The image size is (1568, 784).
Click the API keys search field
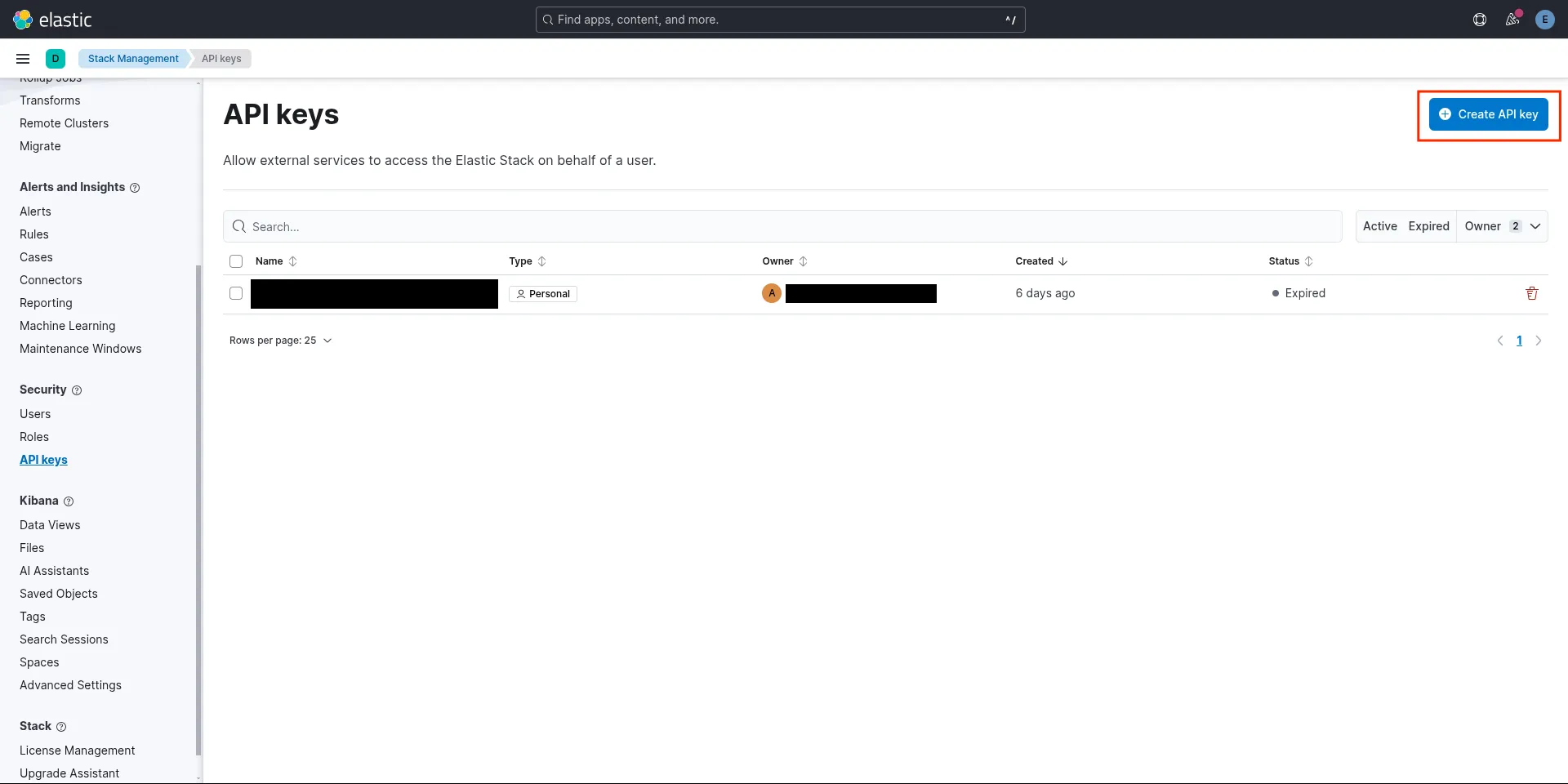tap(784, 226)
